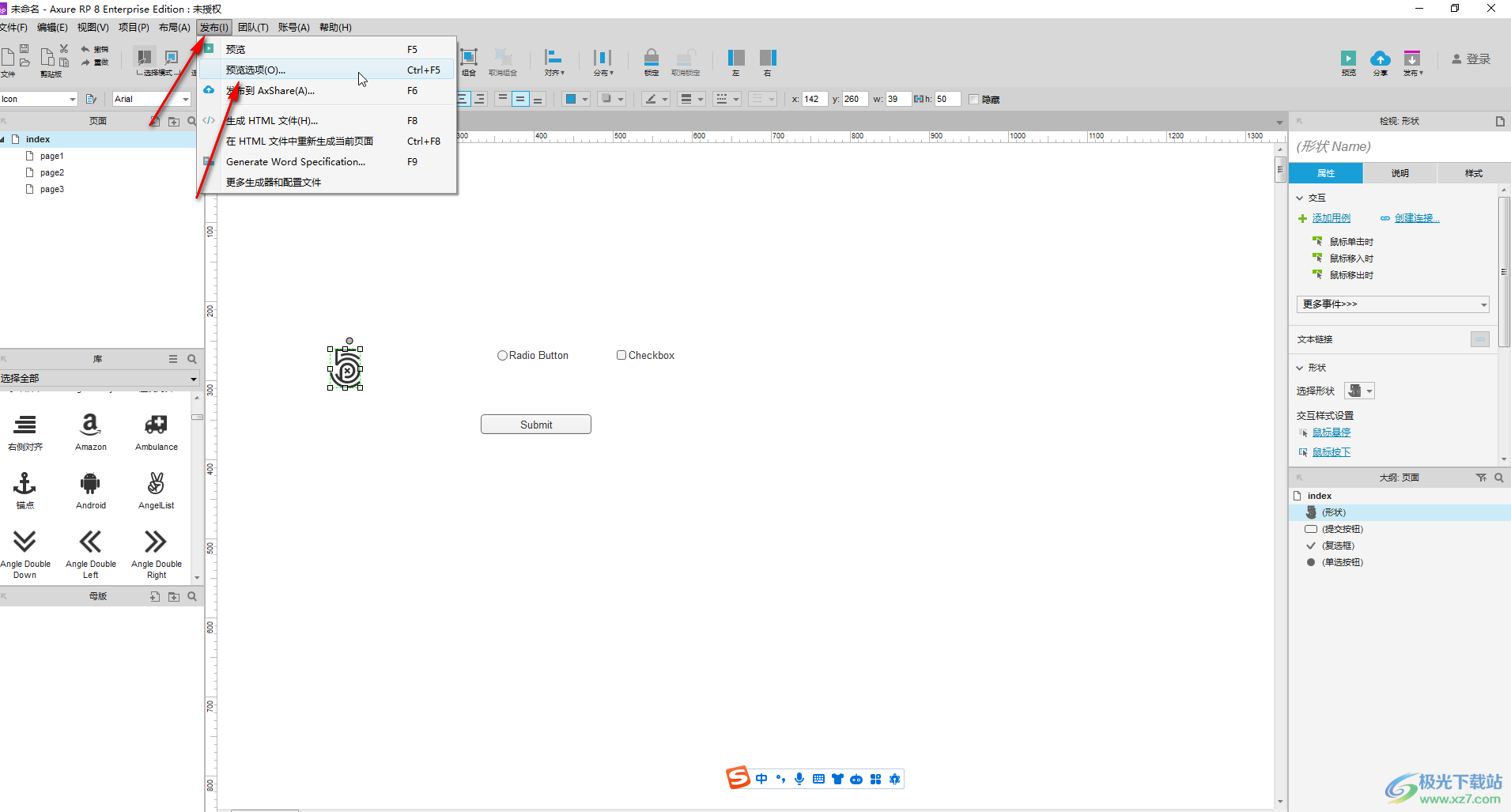
Task: Open the Align (对齐) dropdown
Action: (x=553, y=62)
